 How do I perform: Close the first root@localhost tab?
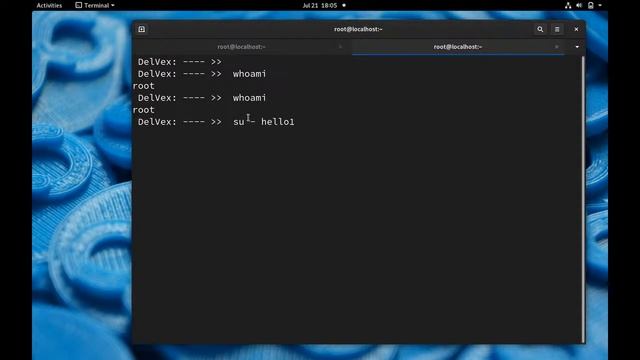340,47
